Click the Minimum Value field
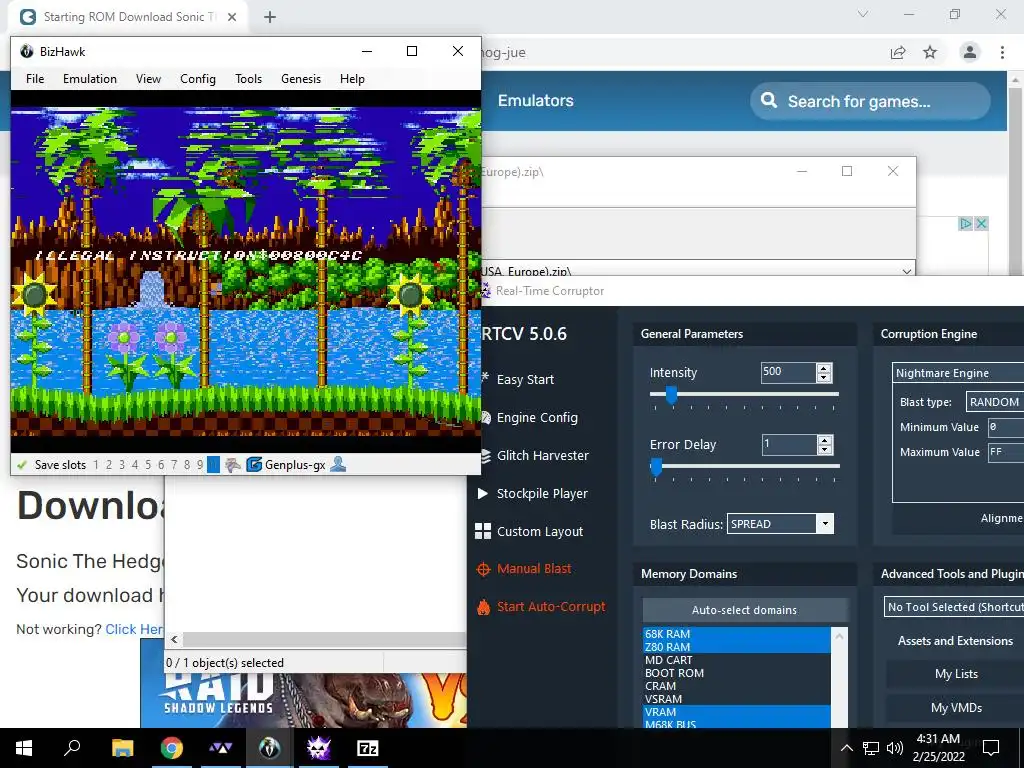The width and height of the screenshot is (1024, 768). (x=1006, y=427)
